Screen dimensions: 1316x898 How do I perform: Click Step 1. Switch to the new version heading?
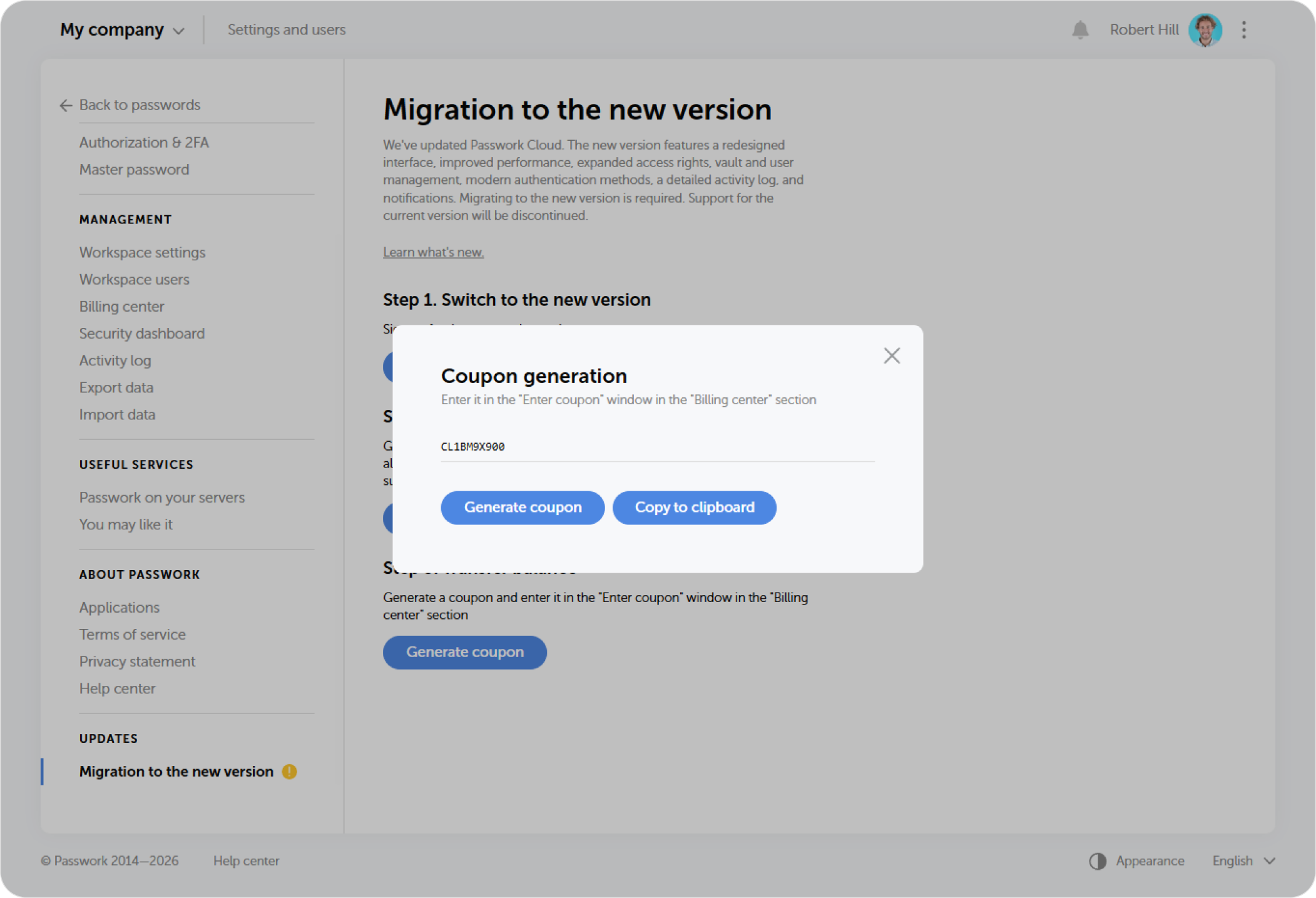(516, 300)
